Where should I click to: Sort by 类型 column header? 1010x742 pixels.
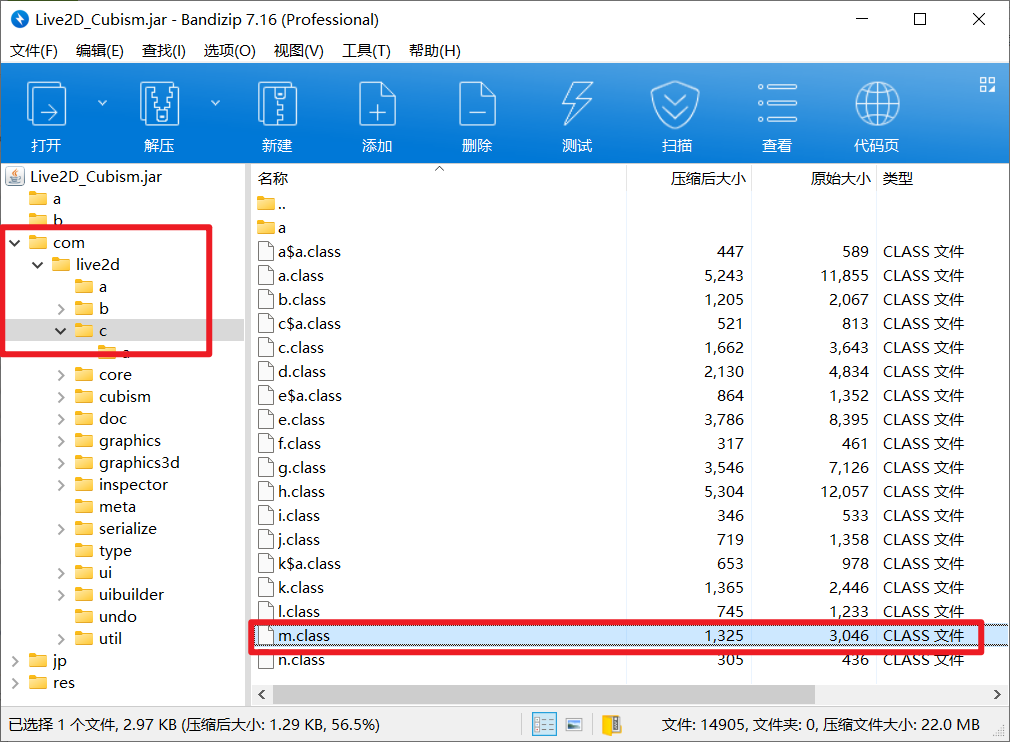[x=898, y=178]
